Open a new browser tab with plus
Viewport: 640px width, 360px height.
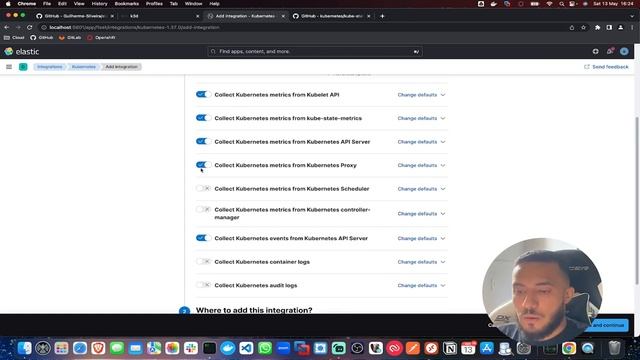pyautogui.click(x=382, y=16)
